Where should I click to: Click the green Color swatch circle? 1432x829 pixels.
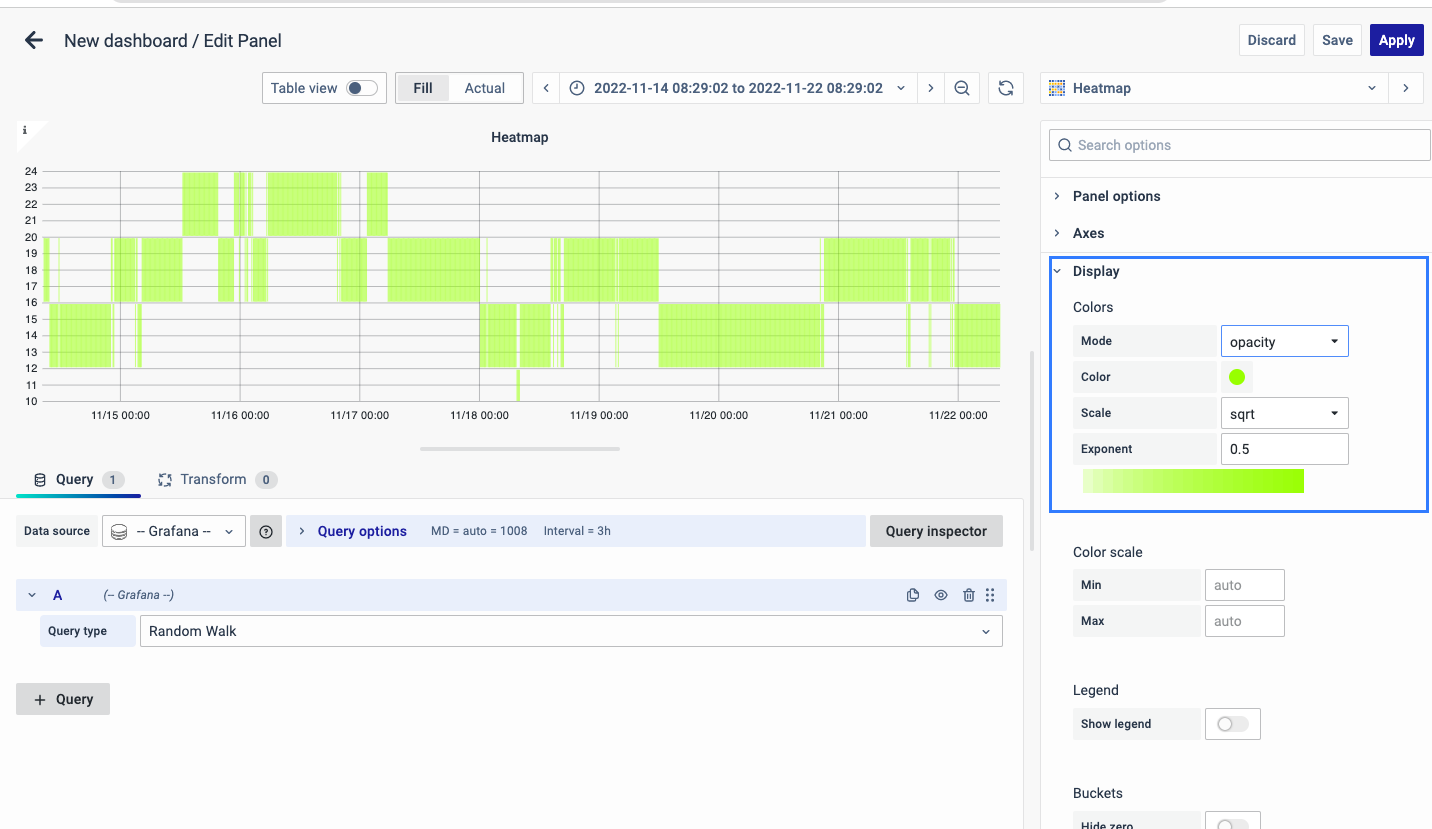[x=1237, y=377]
